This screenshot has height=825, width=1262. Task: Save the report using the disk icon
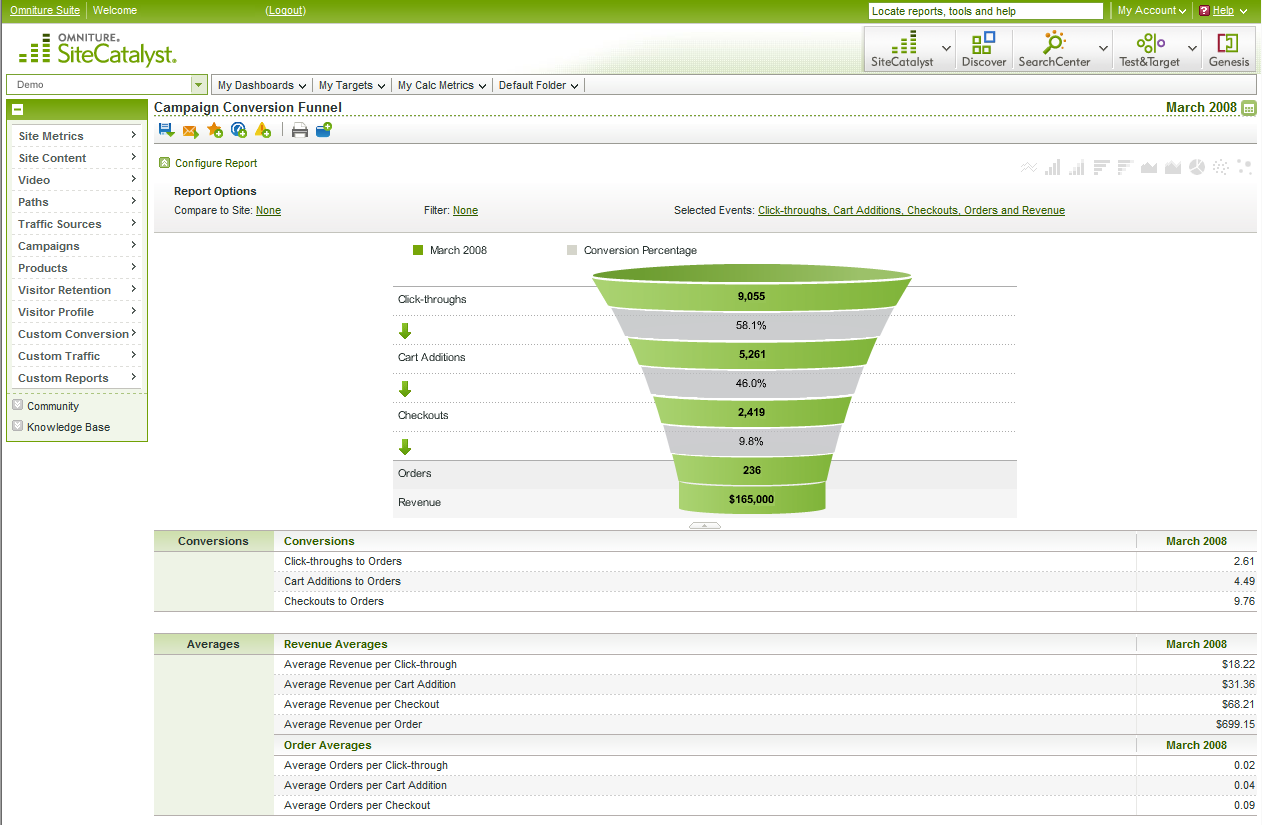[x=166, y=129]
